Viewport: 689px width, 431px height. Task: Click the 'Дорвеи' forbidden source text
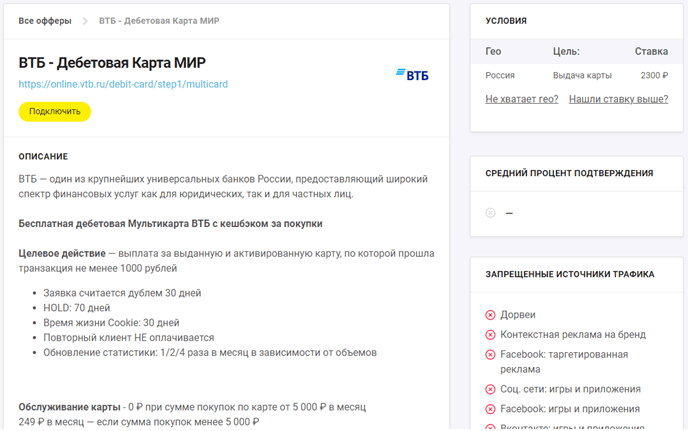518,315
